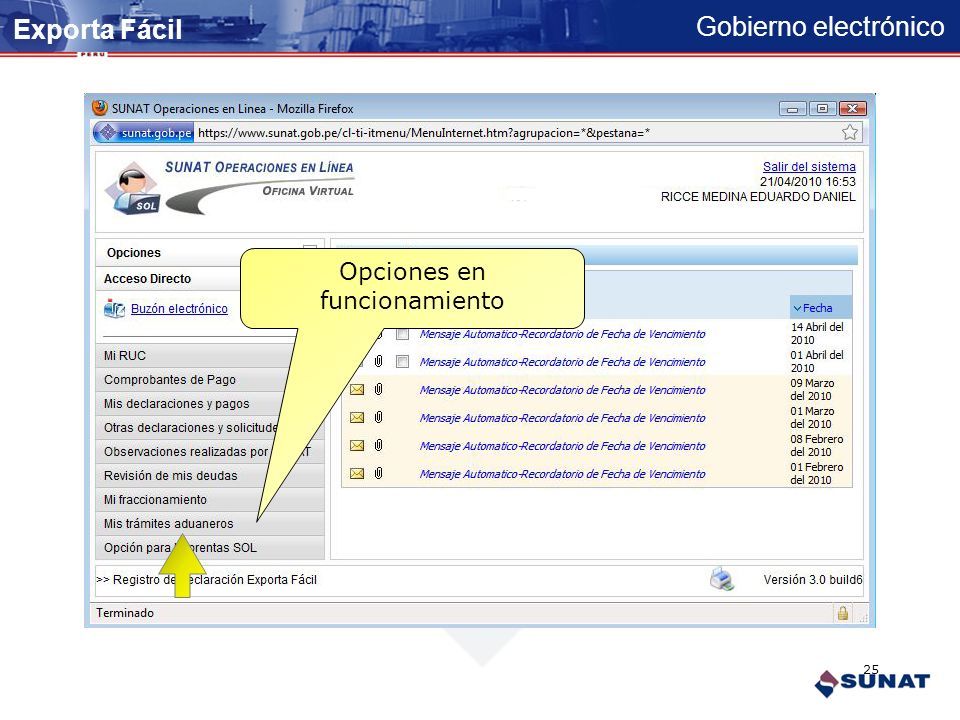Click attachment clip of 01 Marzo message
The image size is (960, 720).
(378, 417)
